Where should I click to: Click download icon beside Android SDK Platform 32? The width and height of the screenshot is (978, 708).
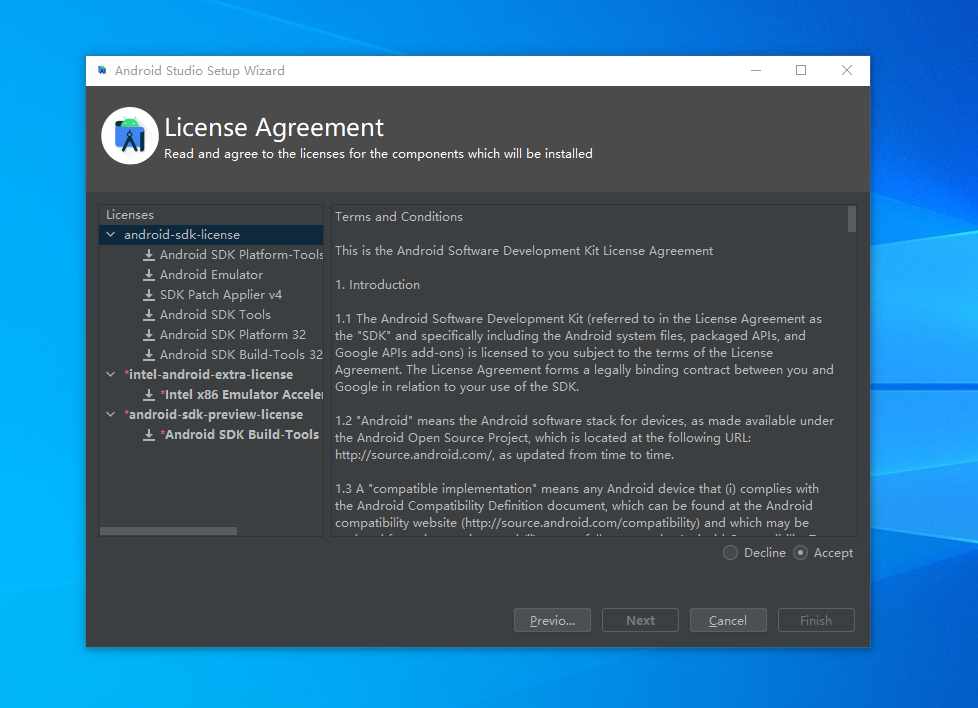[x=148, y=334]
